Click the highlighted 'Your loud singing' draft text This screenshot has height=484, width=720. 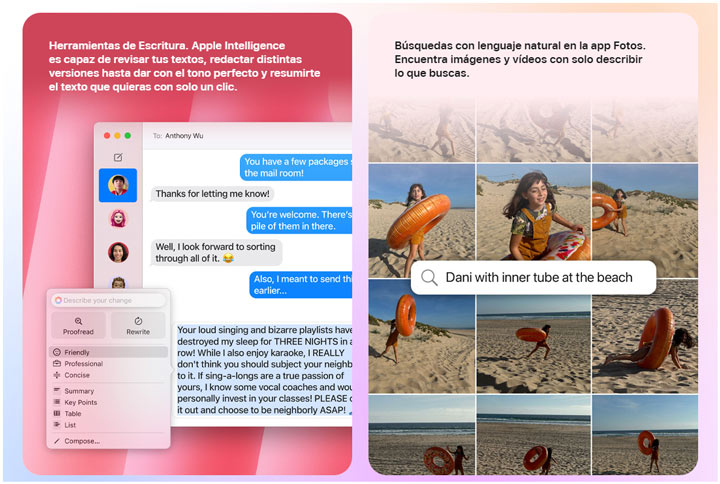[264, 370]
